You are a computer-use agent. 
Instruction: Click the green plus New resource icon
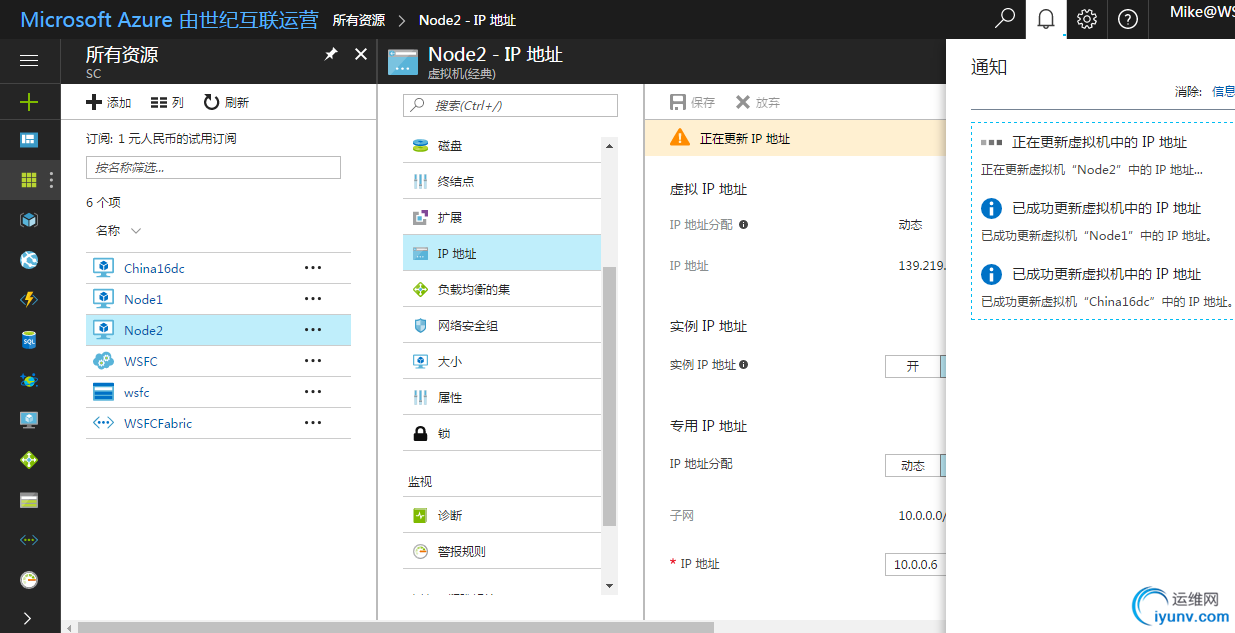click(29, 101)
